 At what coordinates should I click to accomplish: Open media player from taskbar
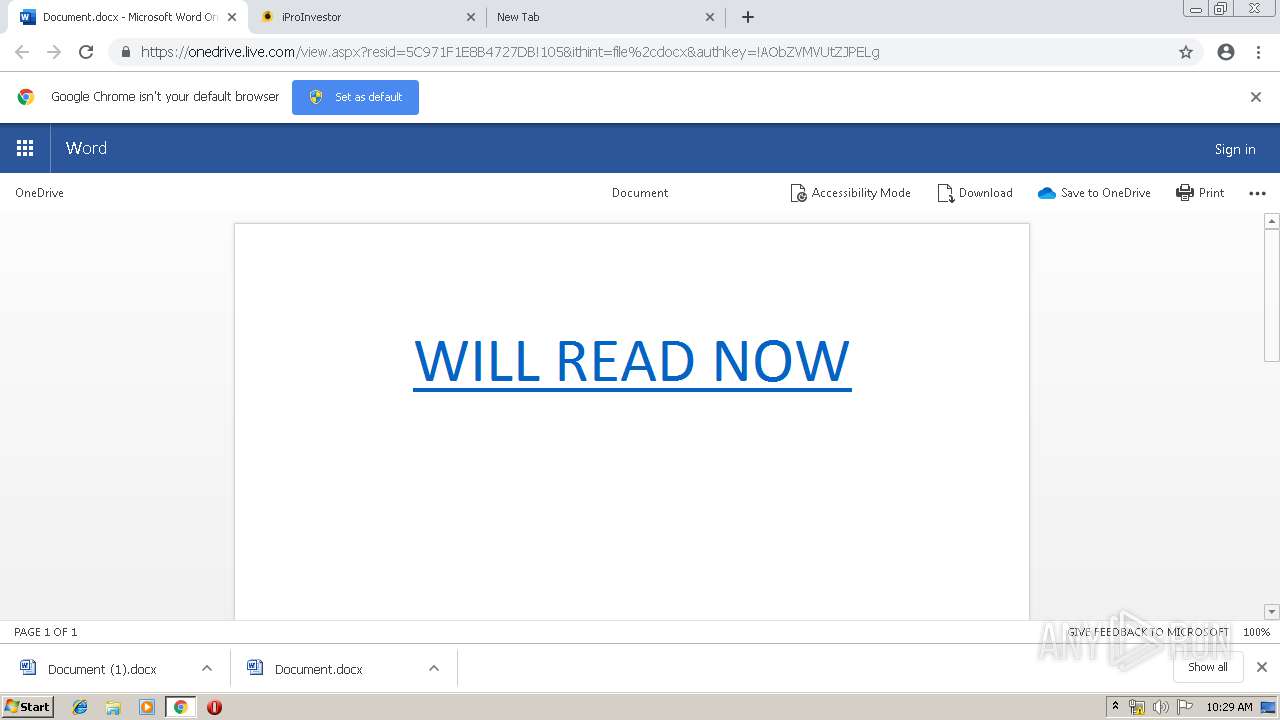click(147, 707)
